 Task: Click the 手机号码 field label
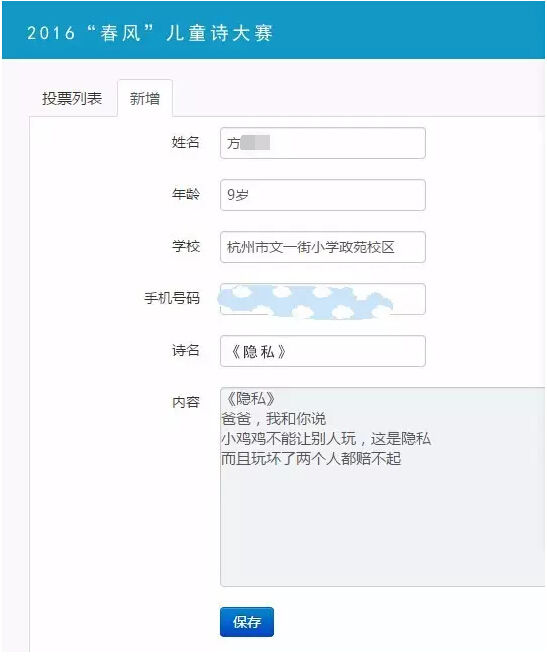pyautogui.click(x=172, y=298)
